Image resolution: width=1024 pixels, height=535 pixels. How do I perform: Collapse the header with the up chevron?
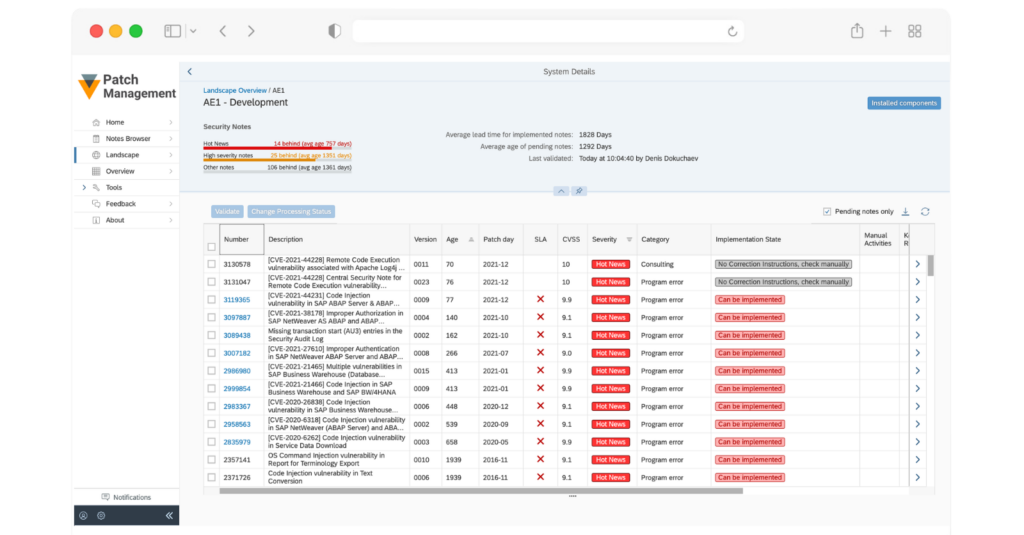[561, 191]
